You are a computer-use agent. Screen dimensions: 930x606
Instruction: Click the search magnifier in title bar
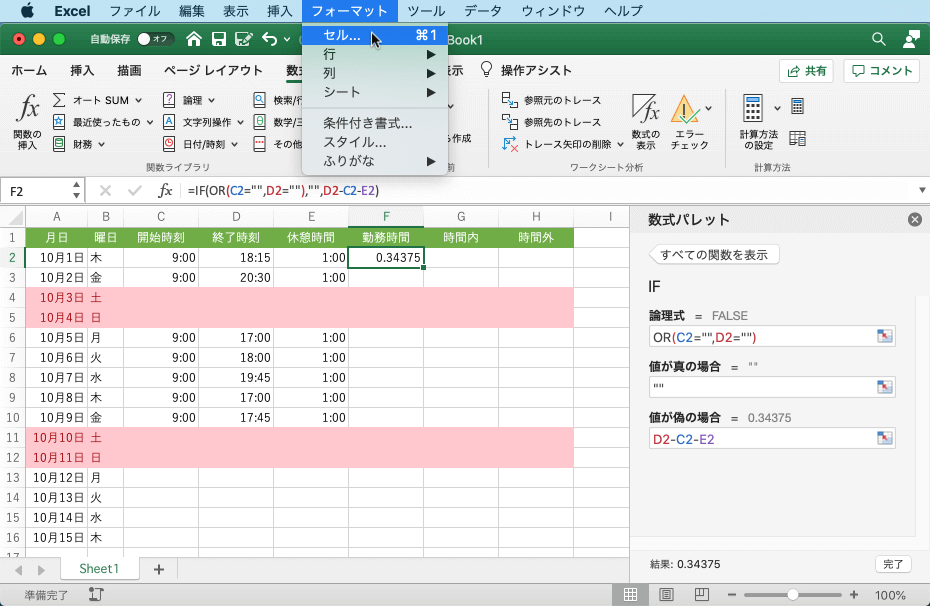click(x=879, y=39)
